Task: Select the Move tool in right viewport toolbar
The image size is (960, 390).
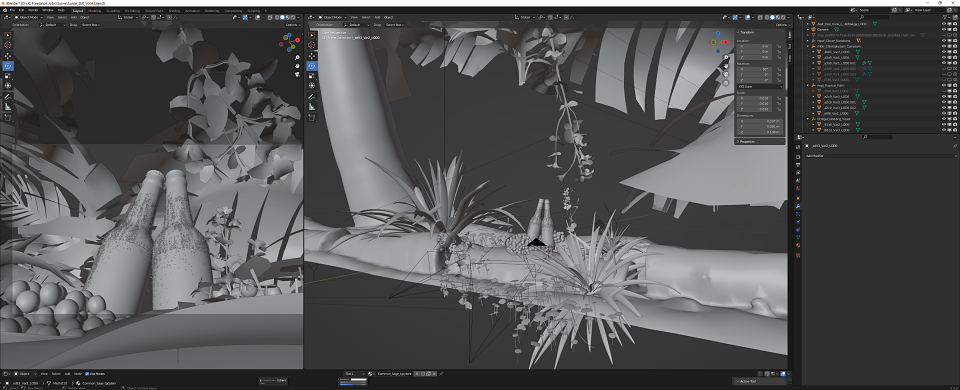Action: pos(312,56)
